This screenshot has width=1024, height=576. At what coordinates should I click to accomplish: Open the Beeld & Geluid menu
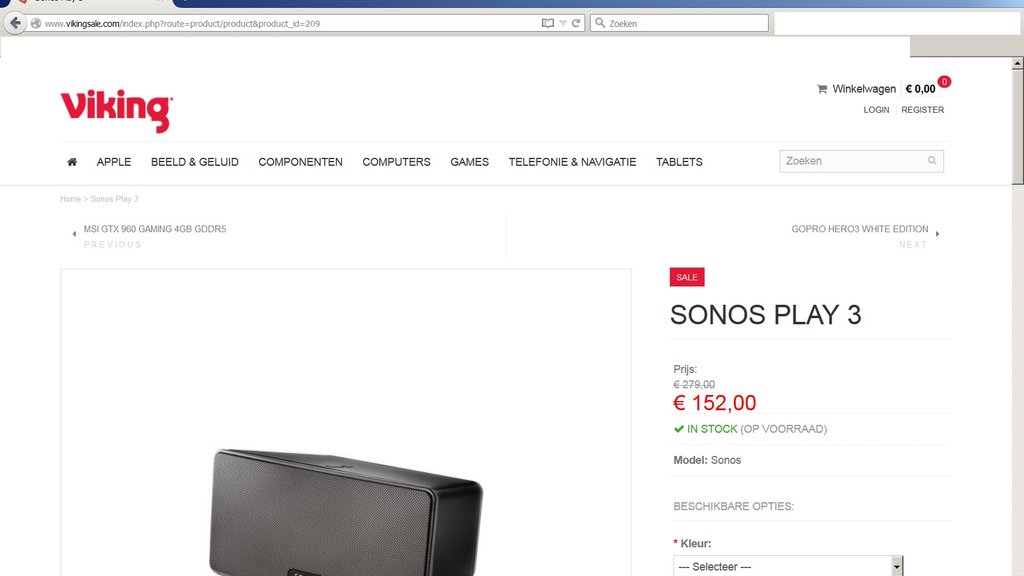195,162
